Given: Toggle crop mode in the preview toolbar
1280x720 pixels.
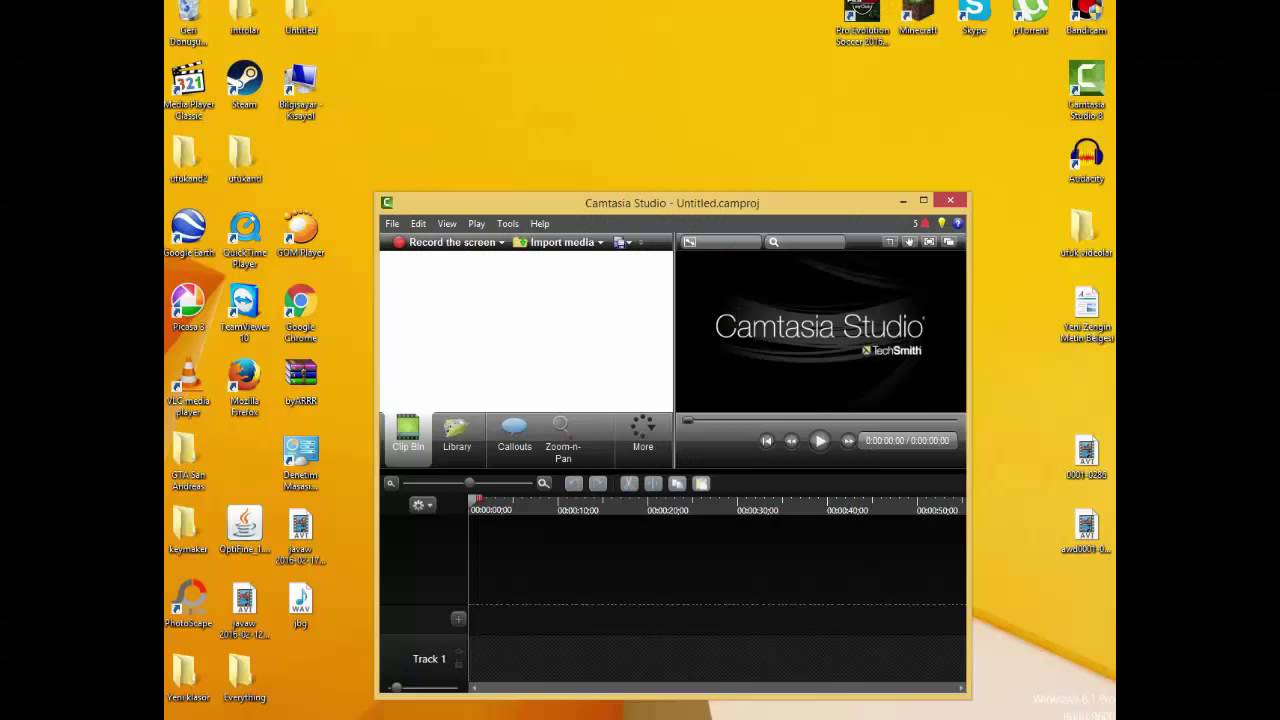Looking at the screenshot, I should pos(890,242).
